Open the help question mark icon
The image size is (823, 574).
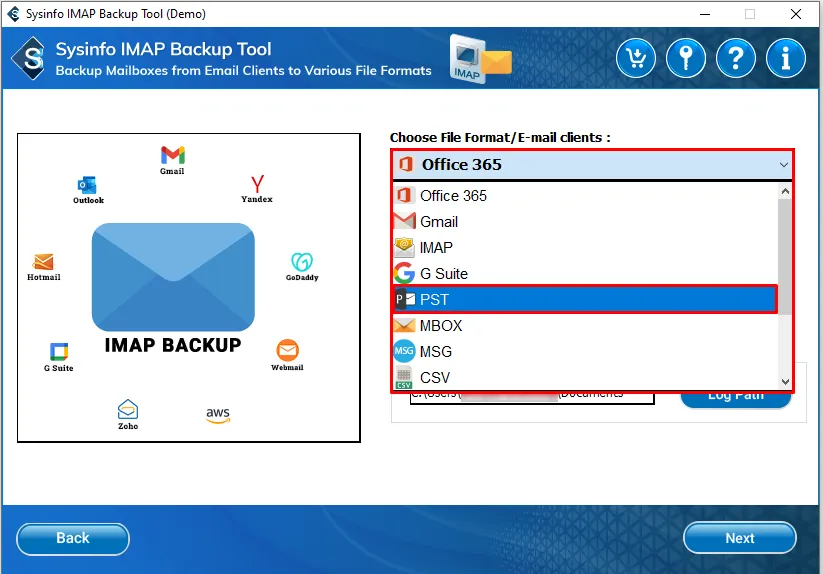tap(736, 58)
